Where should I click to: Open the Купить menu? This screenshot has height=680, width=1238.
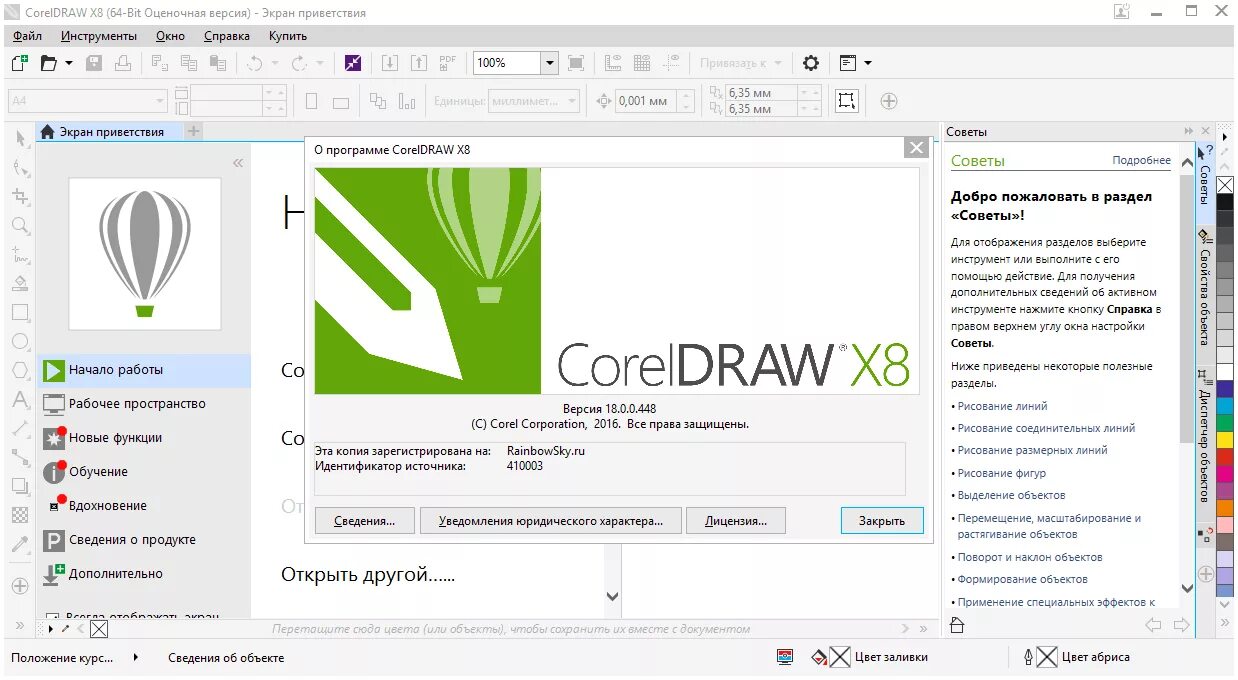coord(288,36)
